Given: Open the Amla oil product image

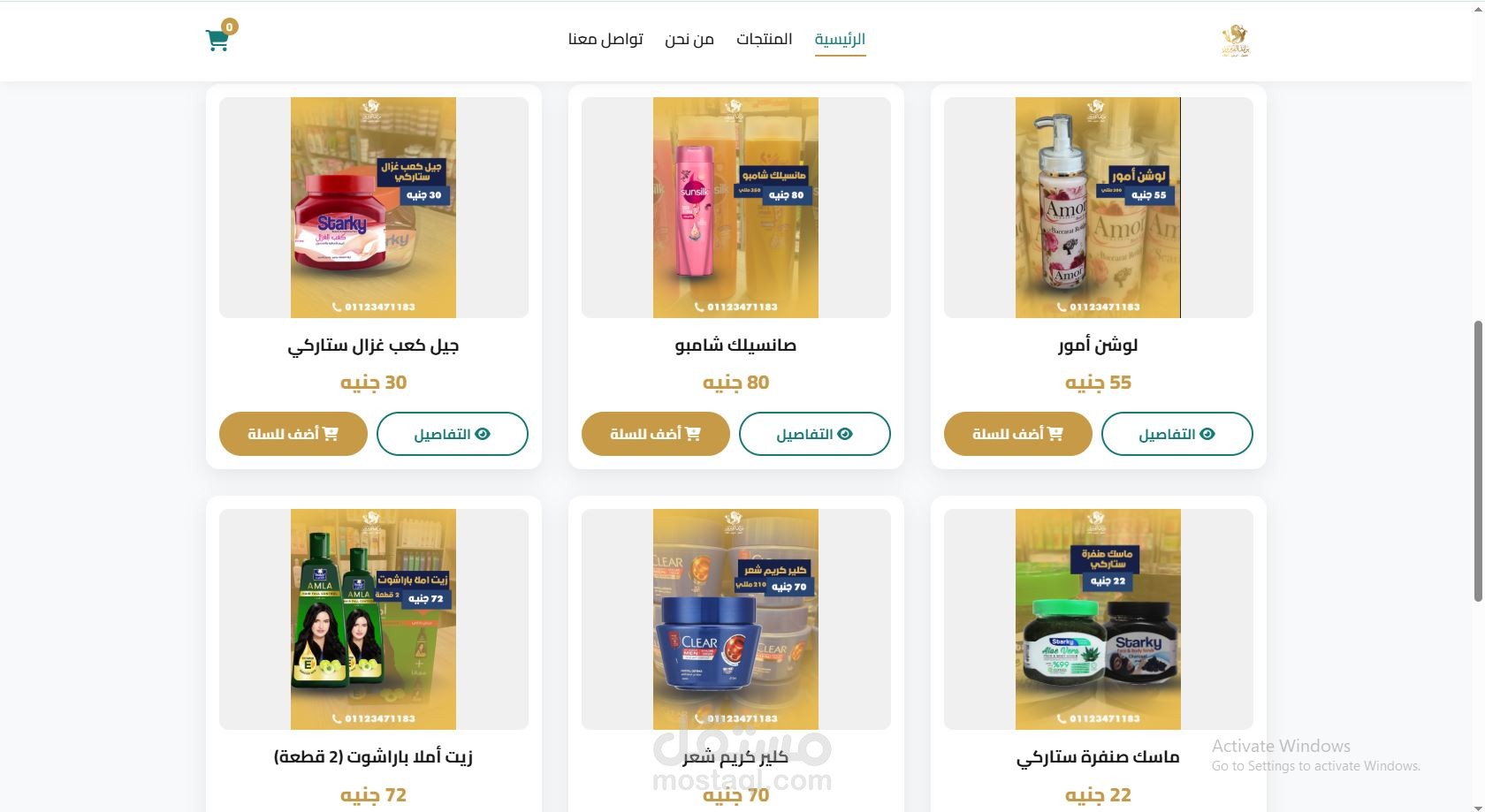Looking at the screenshot, I should tap(373, 619).
